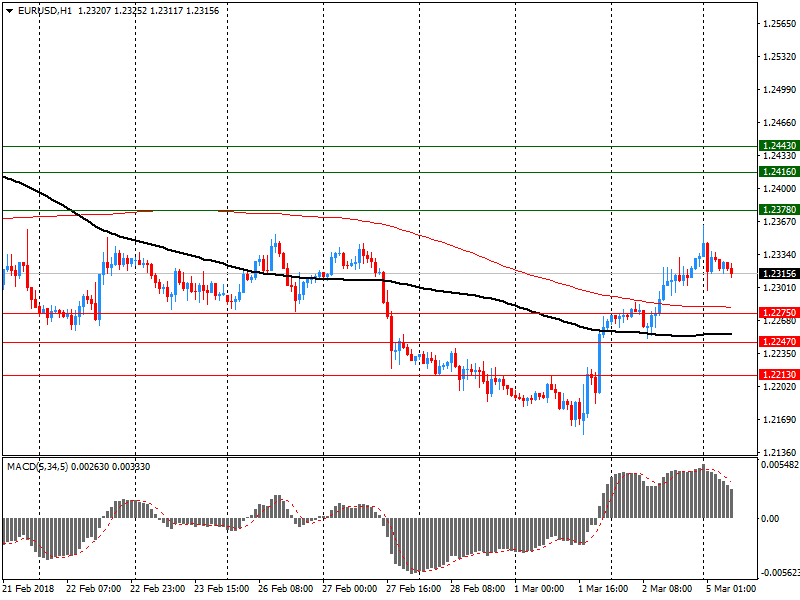
Task: Click the MACD scale value 0.005482
Action: 780,465
